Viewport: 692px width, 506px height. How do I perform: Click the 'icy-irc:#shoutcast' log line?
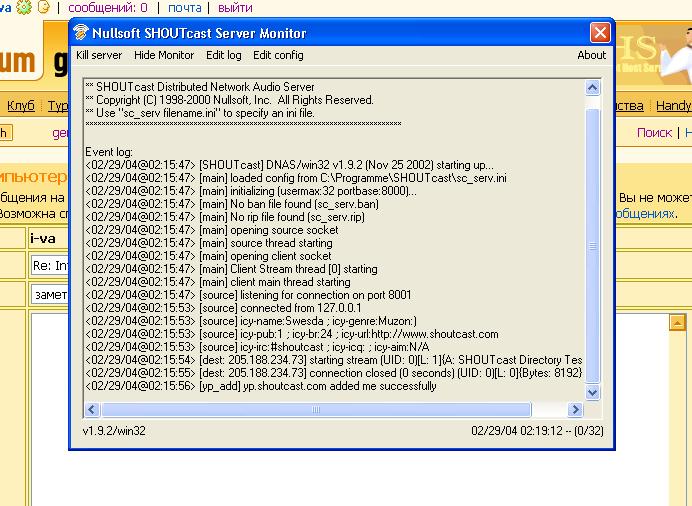point(257,347)
